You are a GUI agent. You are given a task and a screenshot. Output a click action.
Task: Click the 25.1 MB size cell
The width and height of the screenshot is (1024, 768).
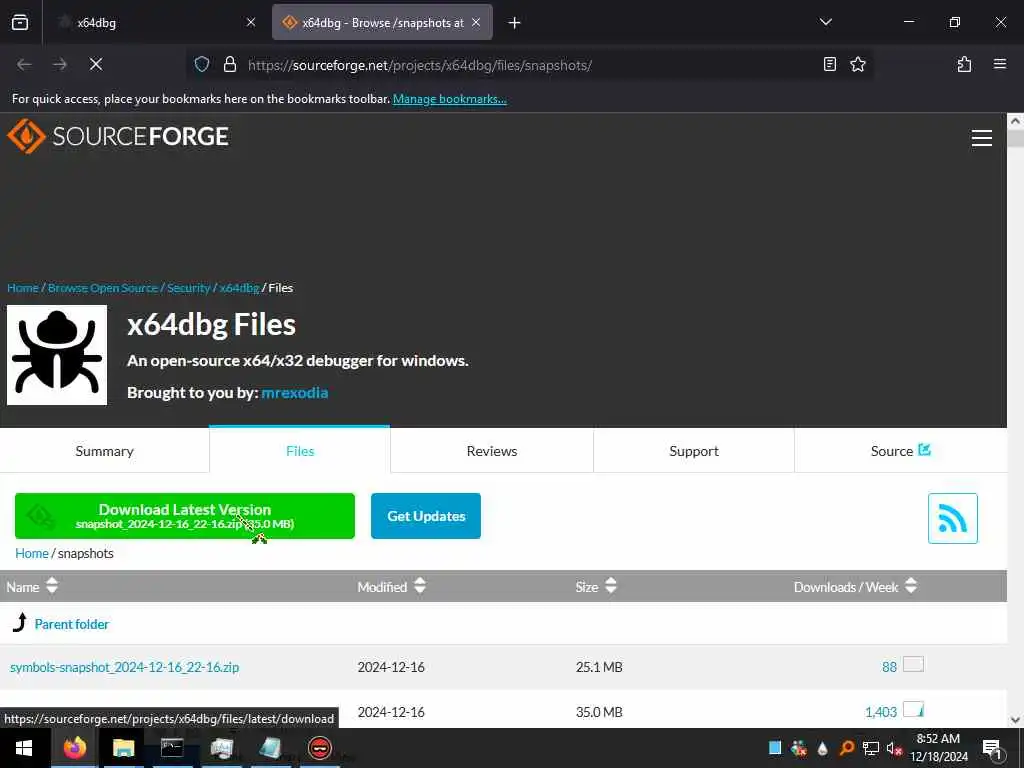(x=599, y=667)
